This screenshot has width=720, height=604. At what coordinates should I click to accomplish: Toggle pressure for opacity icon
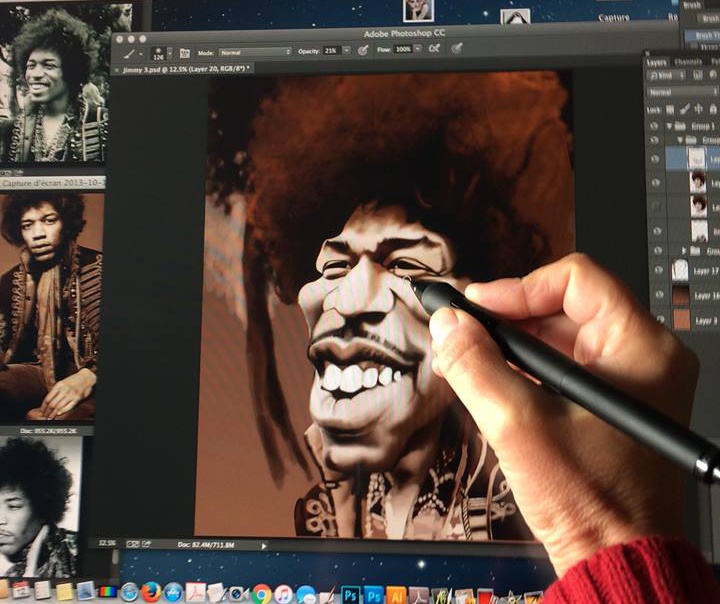coord(363,50)
